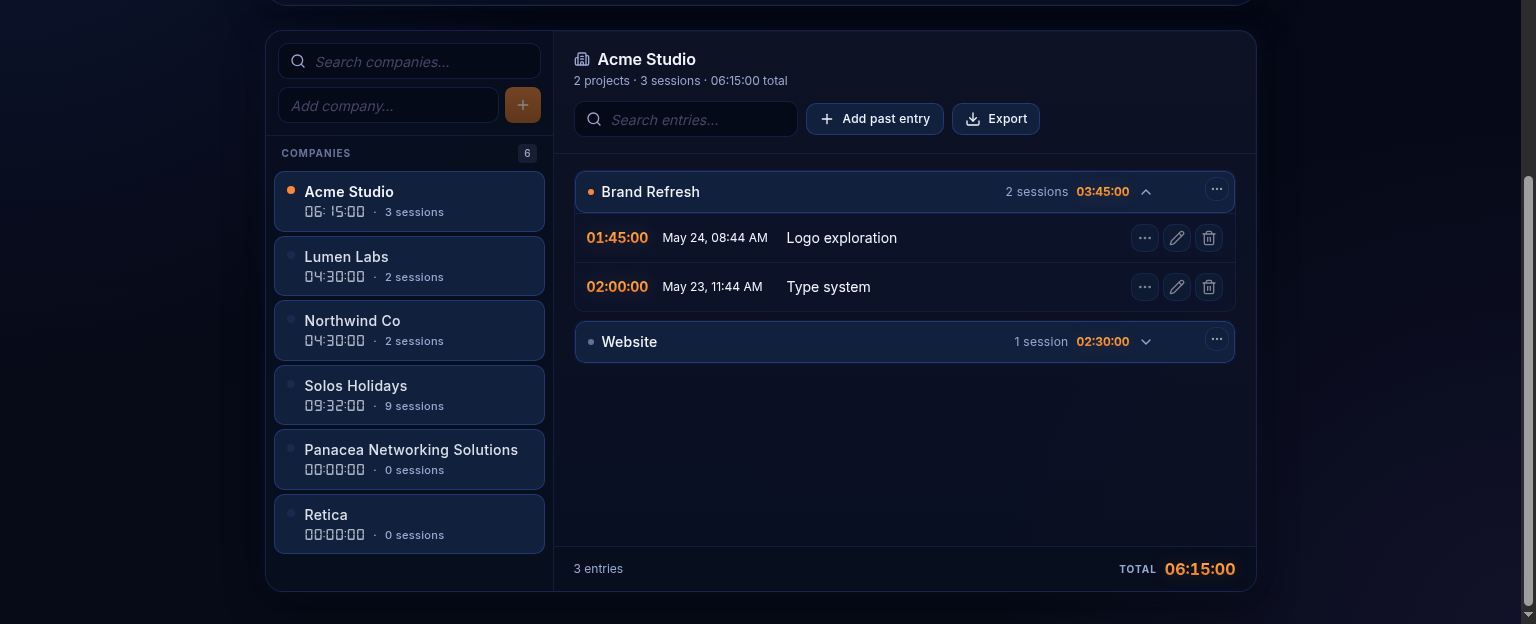
Task: Click the Acme Studio header title
Action: [646, 59]
